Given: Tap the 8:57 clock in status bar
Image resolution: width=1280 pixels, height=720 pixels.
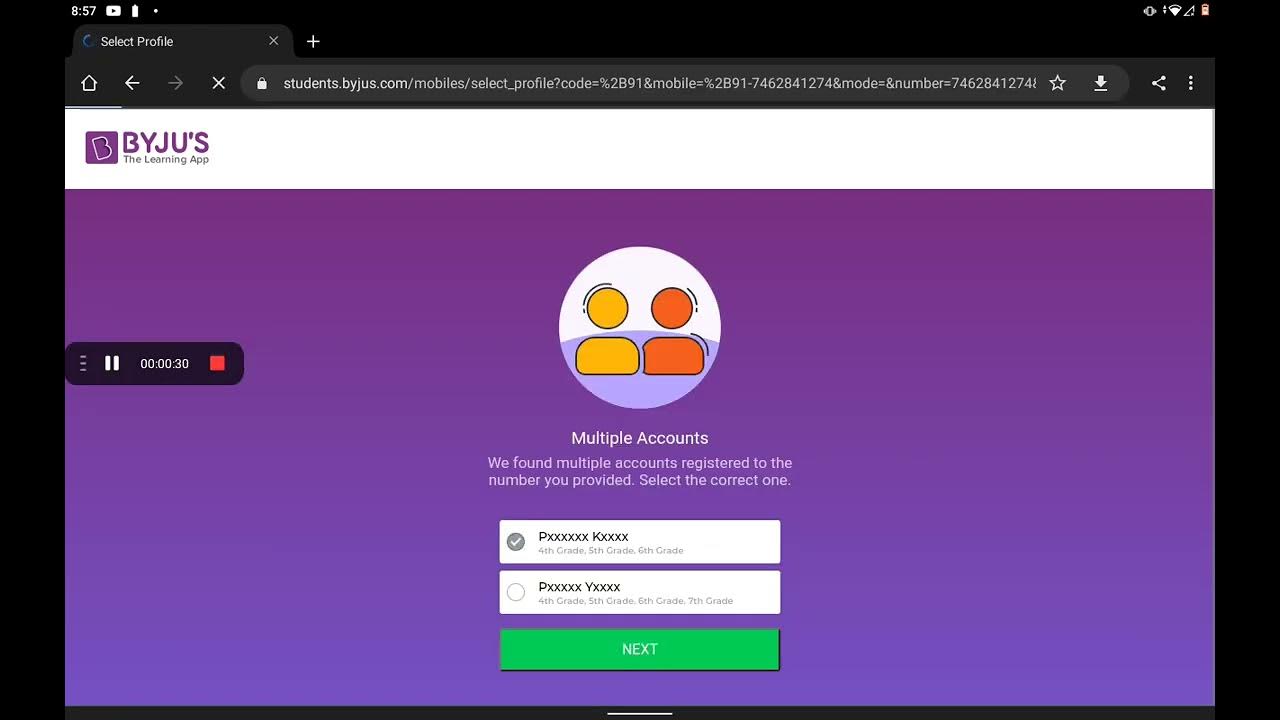Looking at the screenshot, I should (84, 11).
